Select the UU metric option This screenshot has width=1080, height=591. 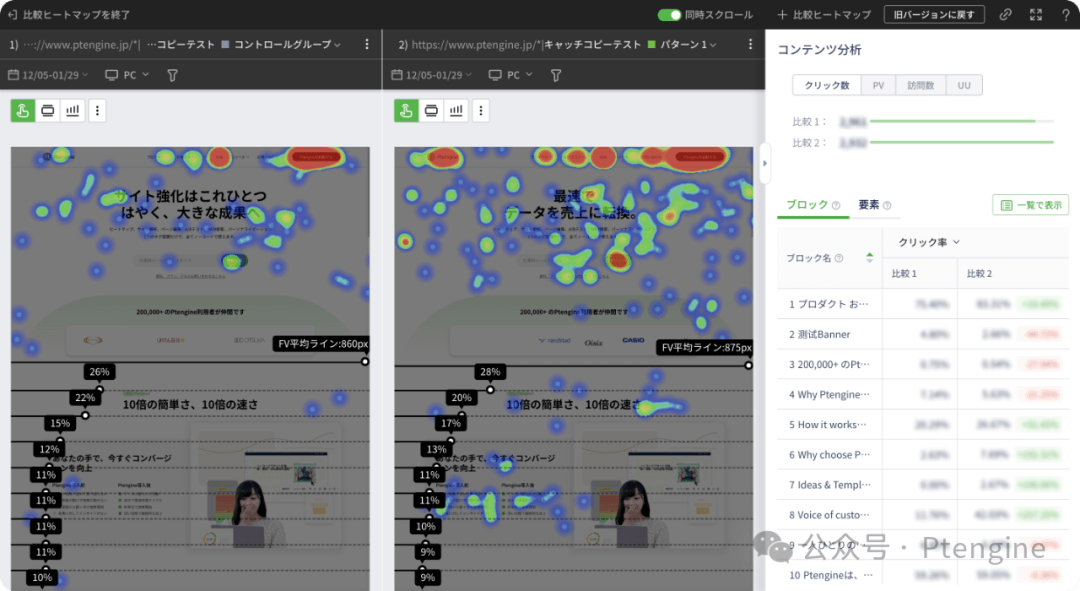tap(963, 86)
